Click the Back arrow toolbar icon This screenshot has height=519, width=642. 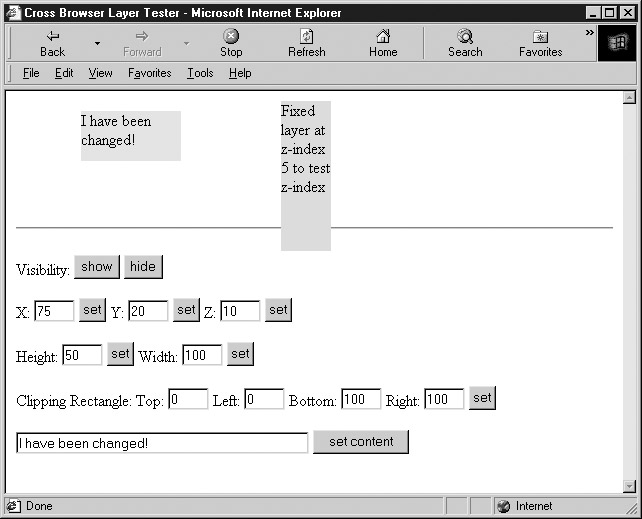coord(52,36)
